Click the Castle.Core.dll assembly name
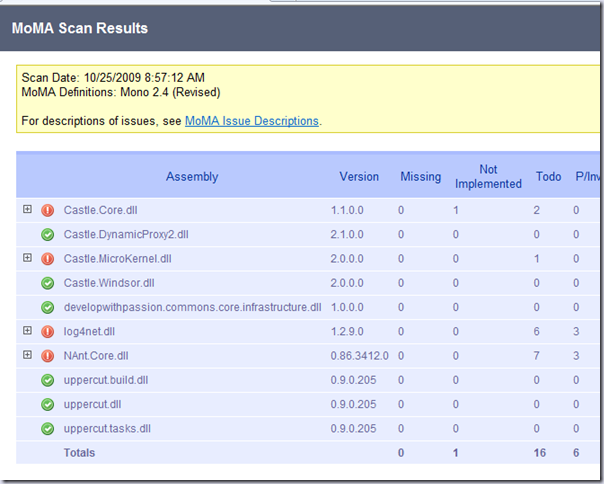Screen dimensions: 604x484 [x=101, y=210]
